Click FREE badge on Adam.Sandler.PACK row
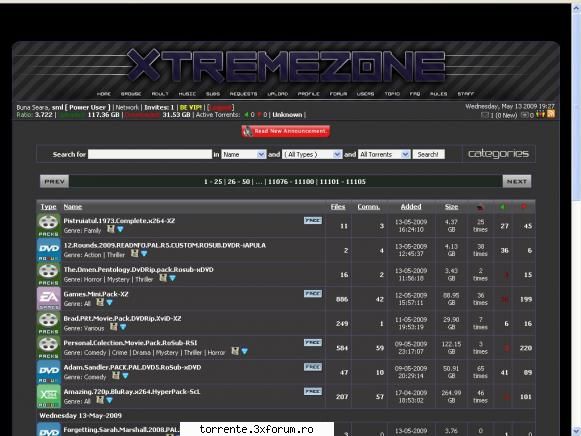Screen dimensions: 581x436 [313, 367]
